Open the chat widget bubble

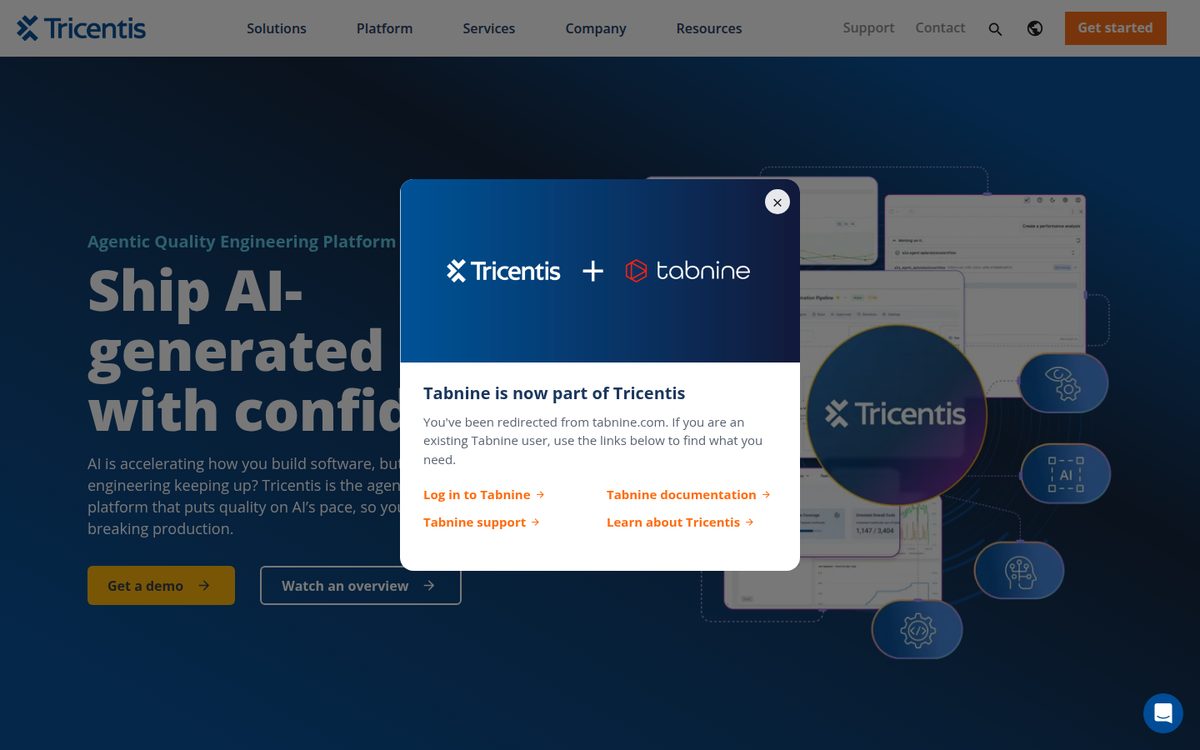pyautogui.click(x=1163, y=713)
